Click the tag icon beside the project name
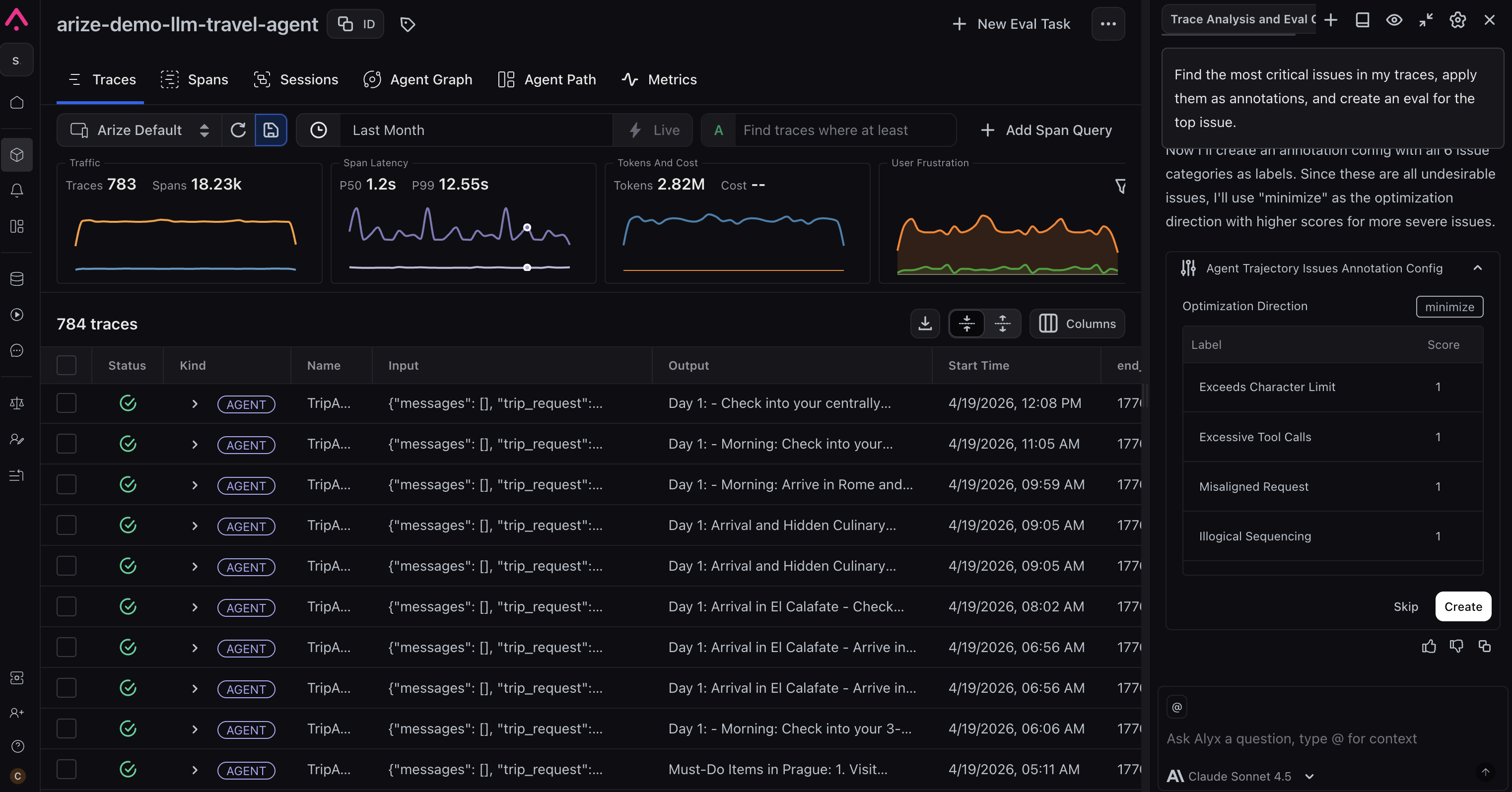The width and height of the screenshot is (1512, 792). click(x=408, y=24)
